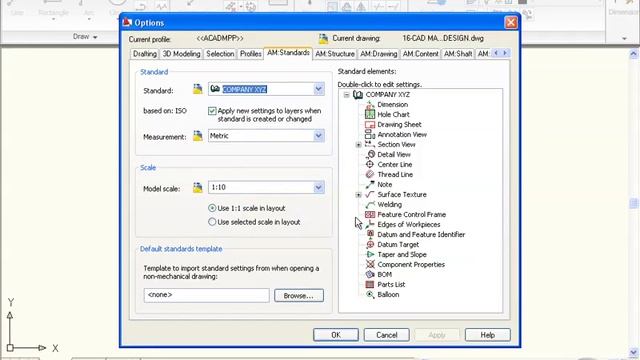The width and height of the screenshot is (640, 360).
Task: Click the Cancel button
Action: pos(387,335)
